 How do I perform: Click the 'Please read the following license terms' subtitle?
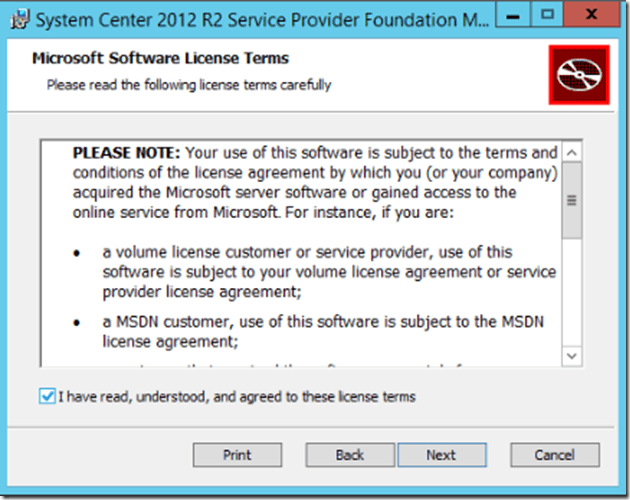pyautogui.click(x=189, y=85)
